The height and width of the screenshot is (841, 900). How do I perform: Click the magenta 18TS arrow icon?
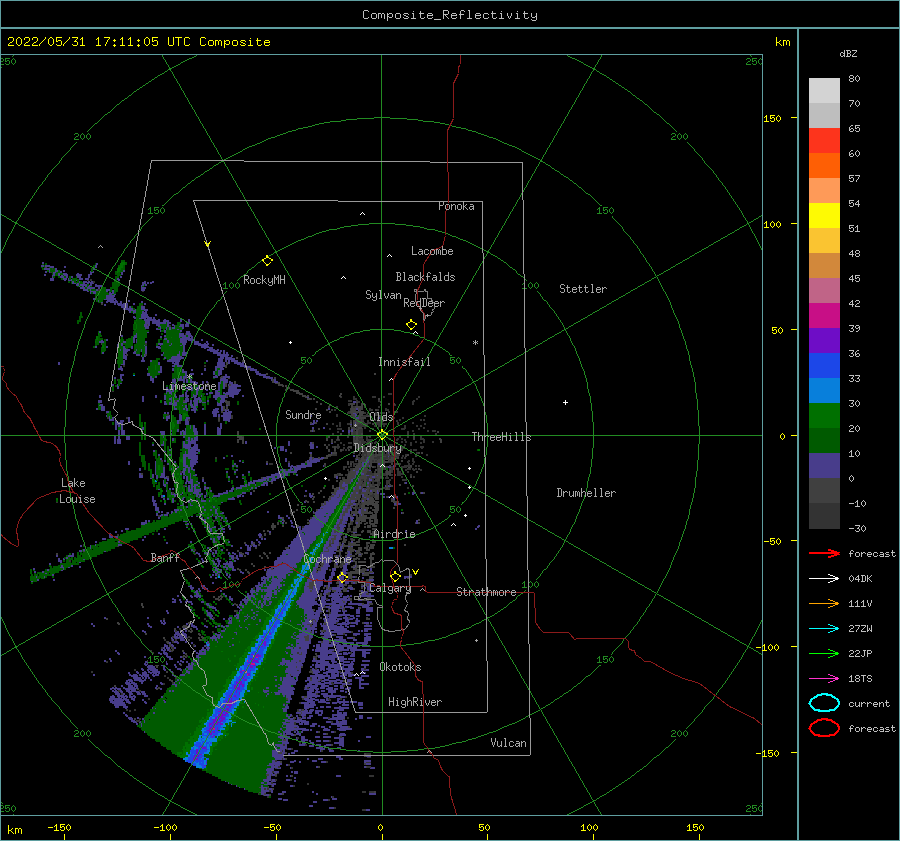[824, 679]
